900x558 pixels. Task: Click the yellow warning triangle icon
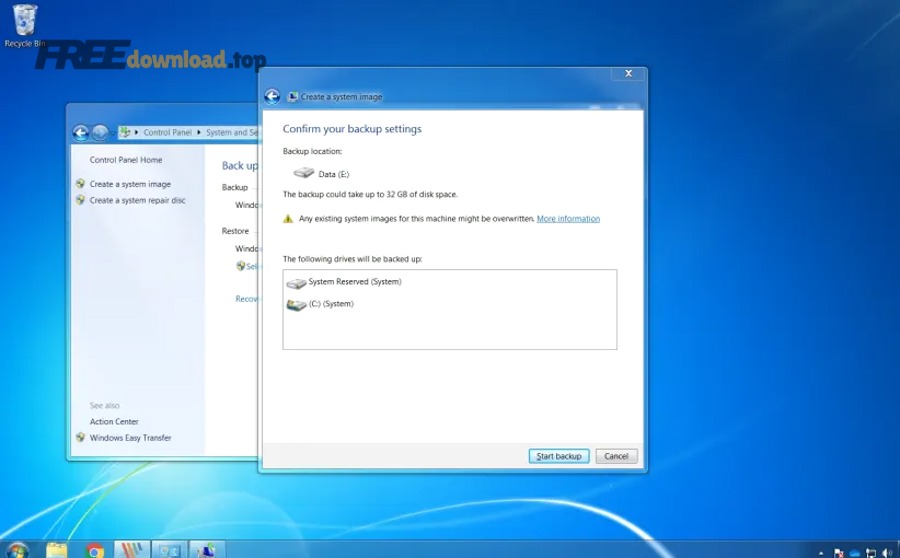coord(288,219)
